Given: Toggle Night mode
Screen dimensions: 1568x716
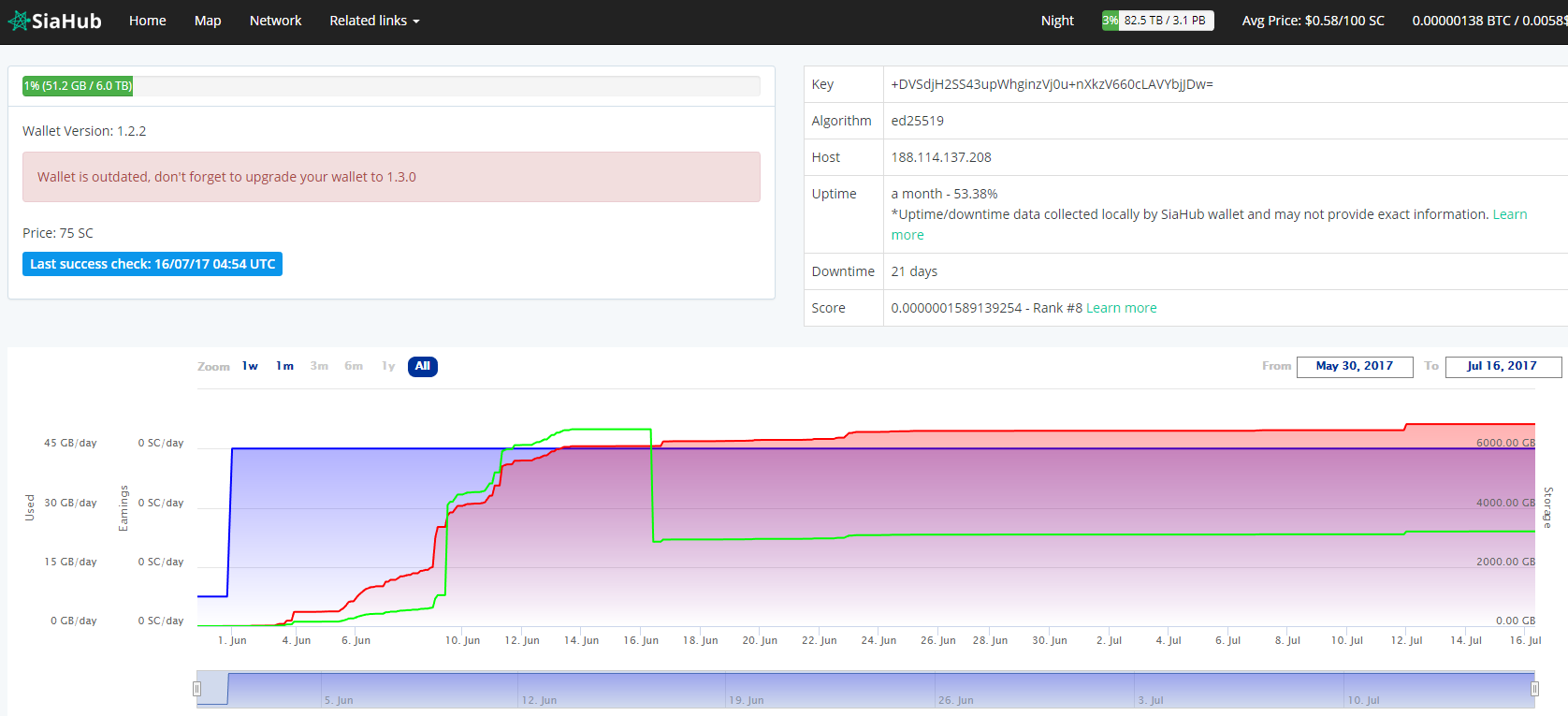Looking at the screenshot, I should [x=1057, y=21].
